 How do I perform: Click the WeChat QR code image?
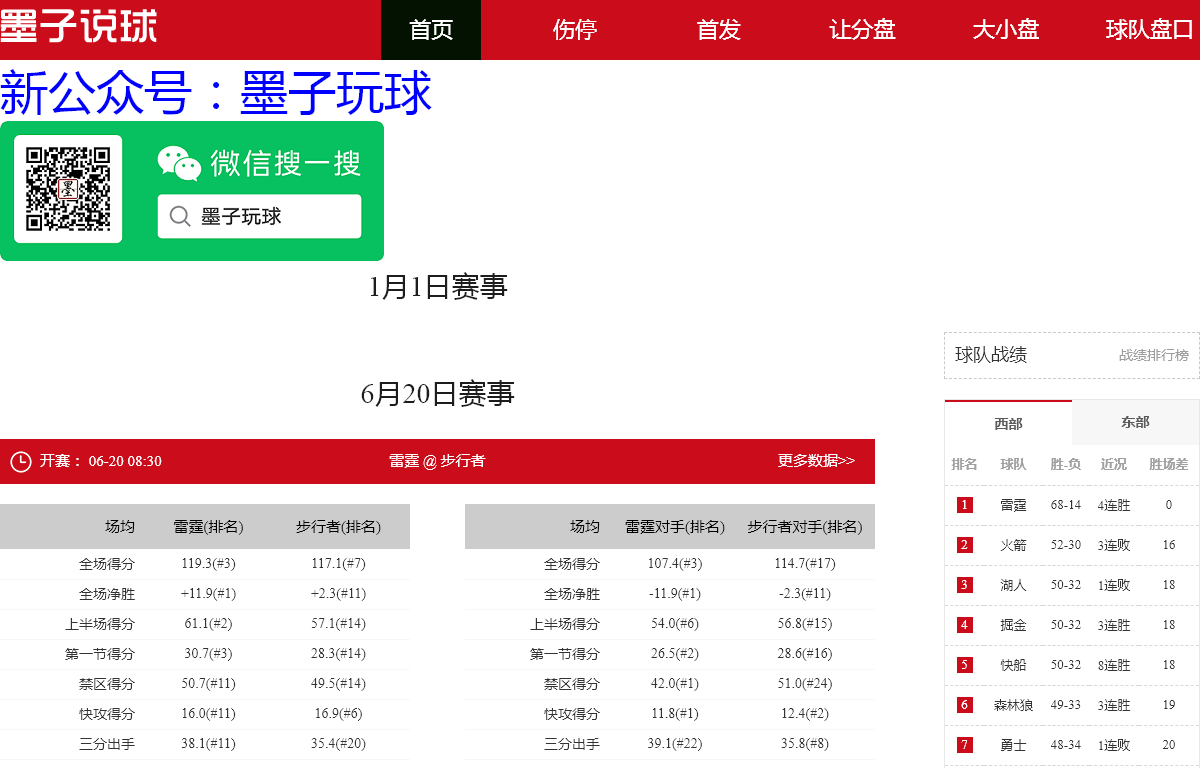coord(68,189)
